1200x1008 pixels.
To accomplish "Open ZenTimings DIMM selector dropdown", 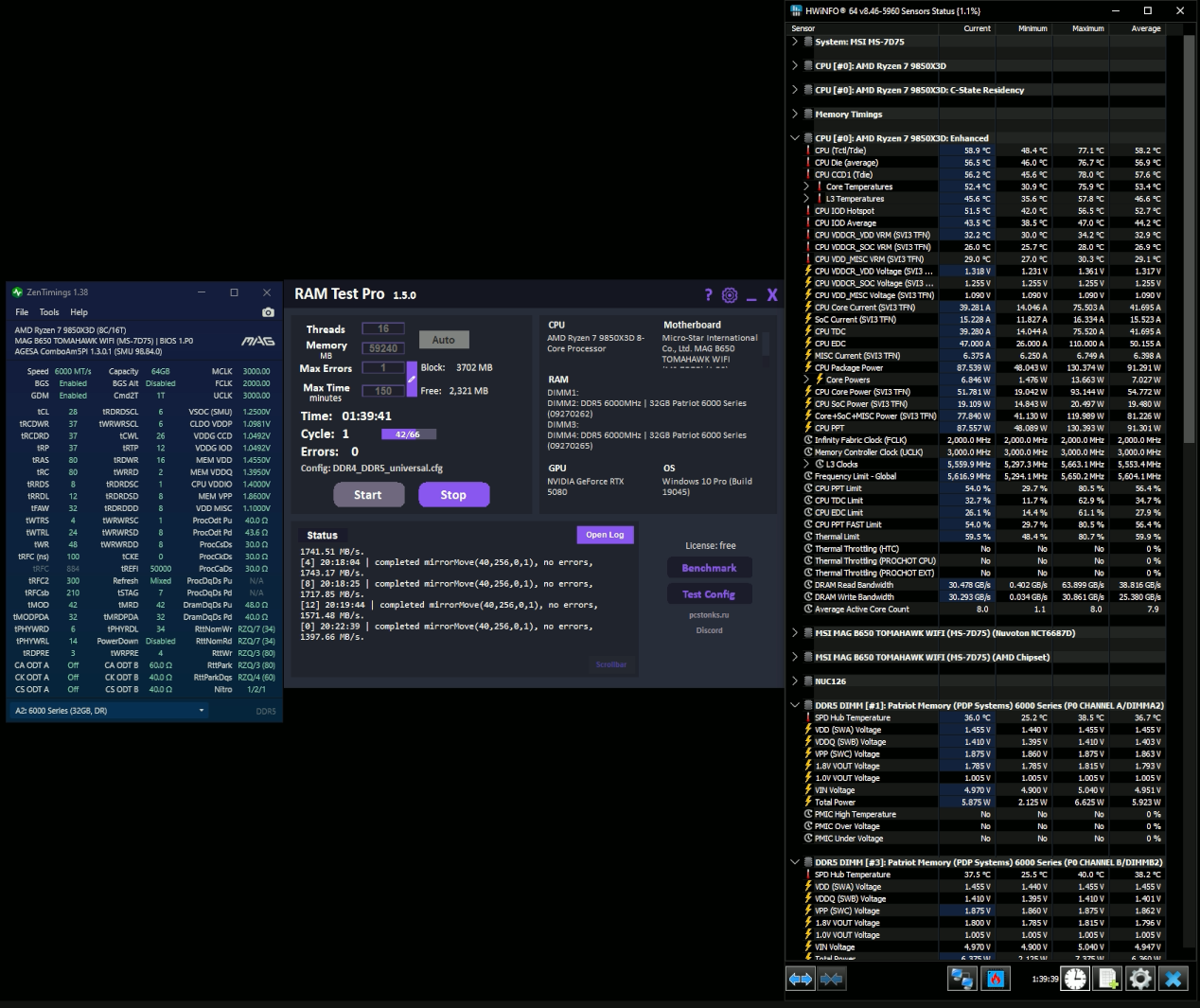I will [110, 711].
